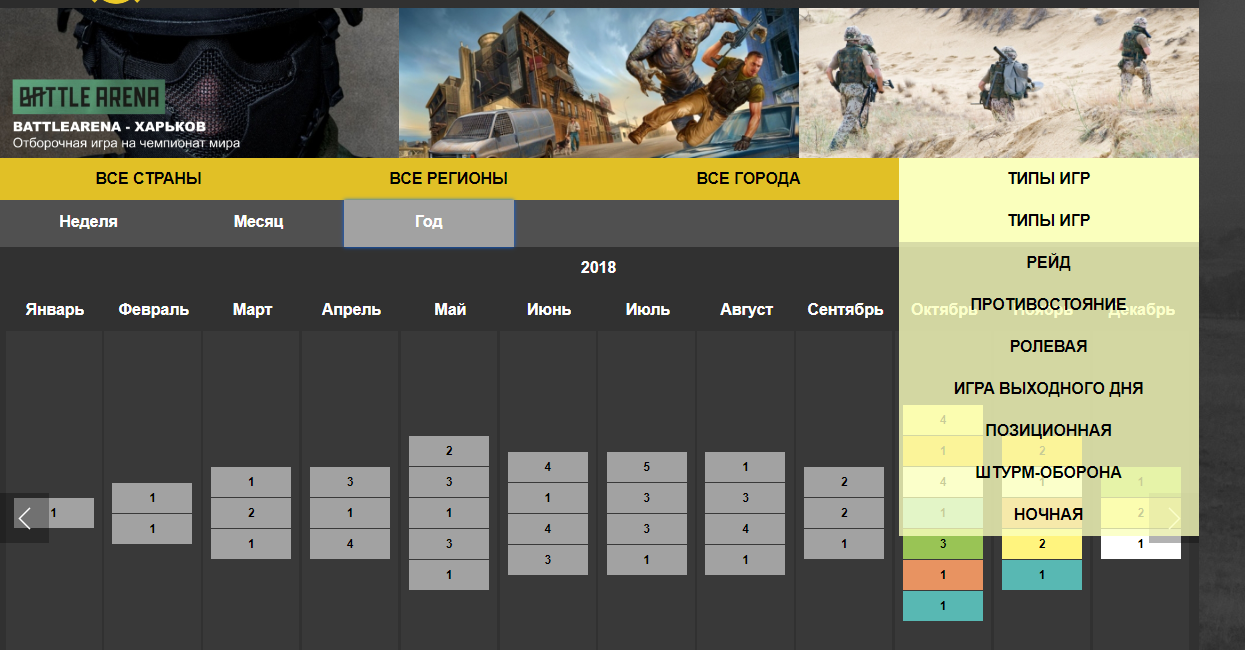Switch to the Неделя view tab
Viewport: 1245px width, 650px height.
(x=88, y=222)
